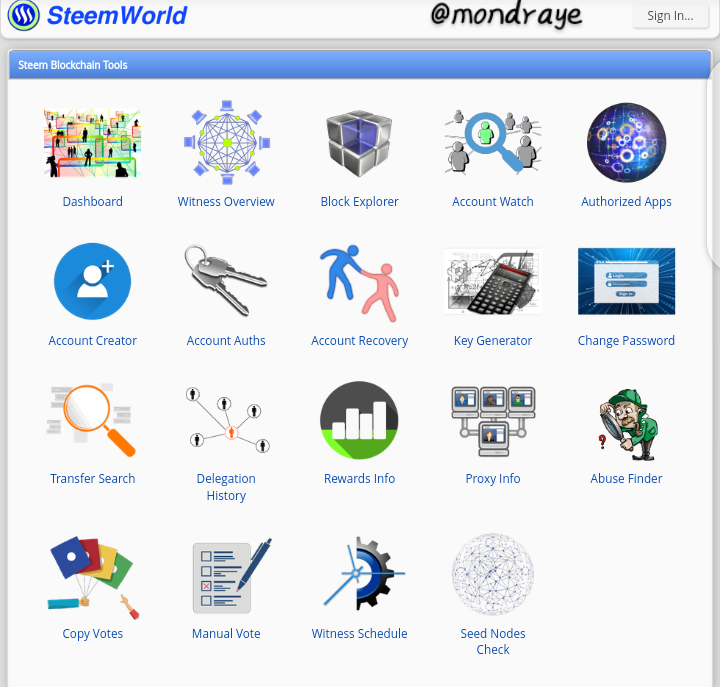Open the Block Explorer cube icon
The width and height of the screenshot is (720, 687).
(360, 143)
